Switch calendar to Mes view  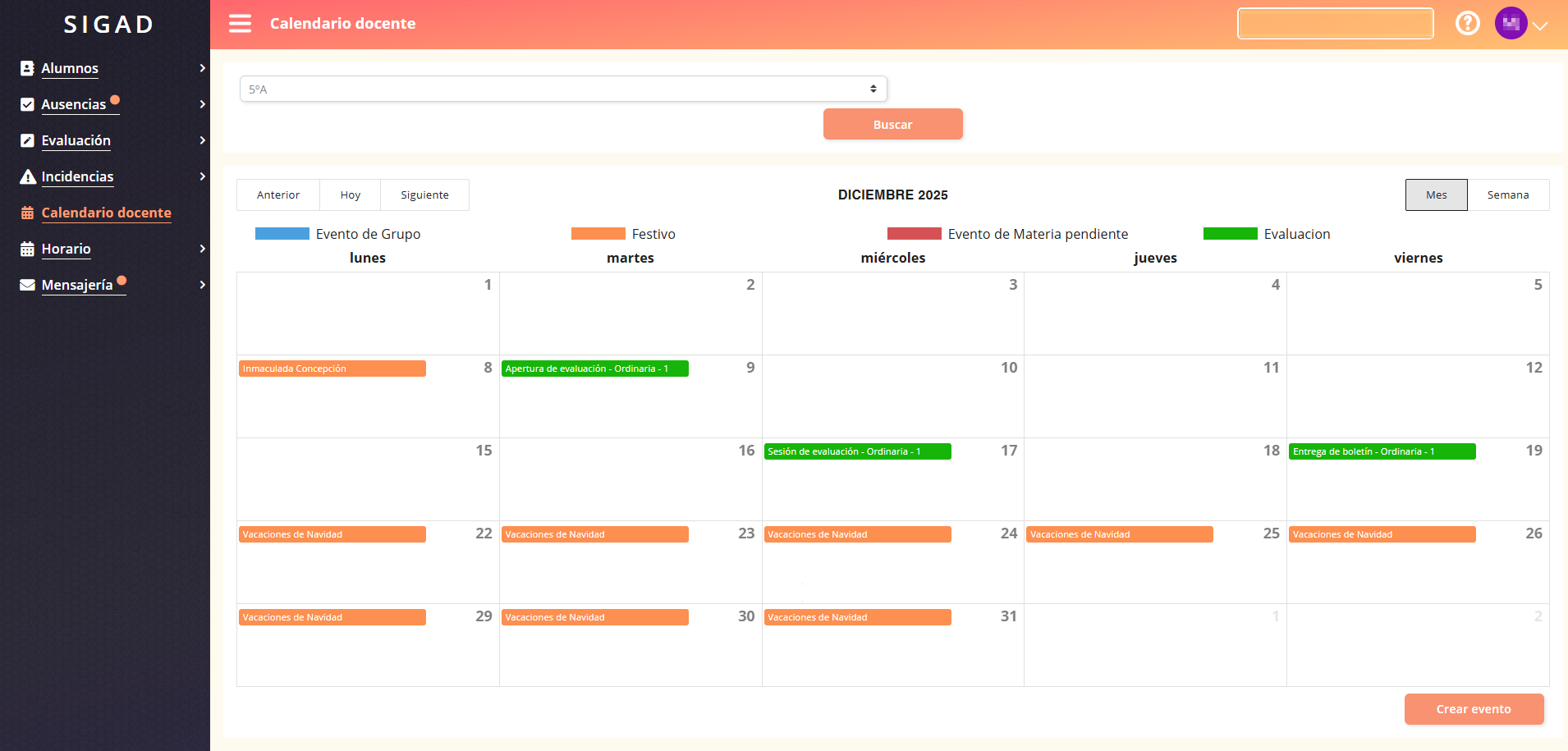coord(1436,195)
